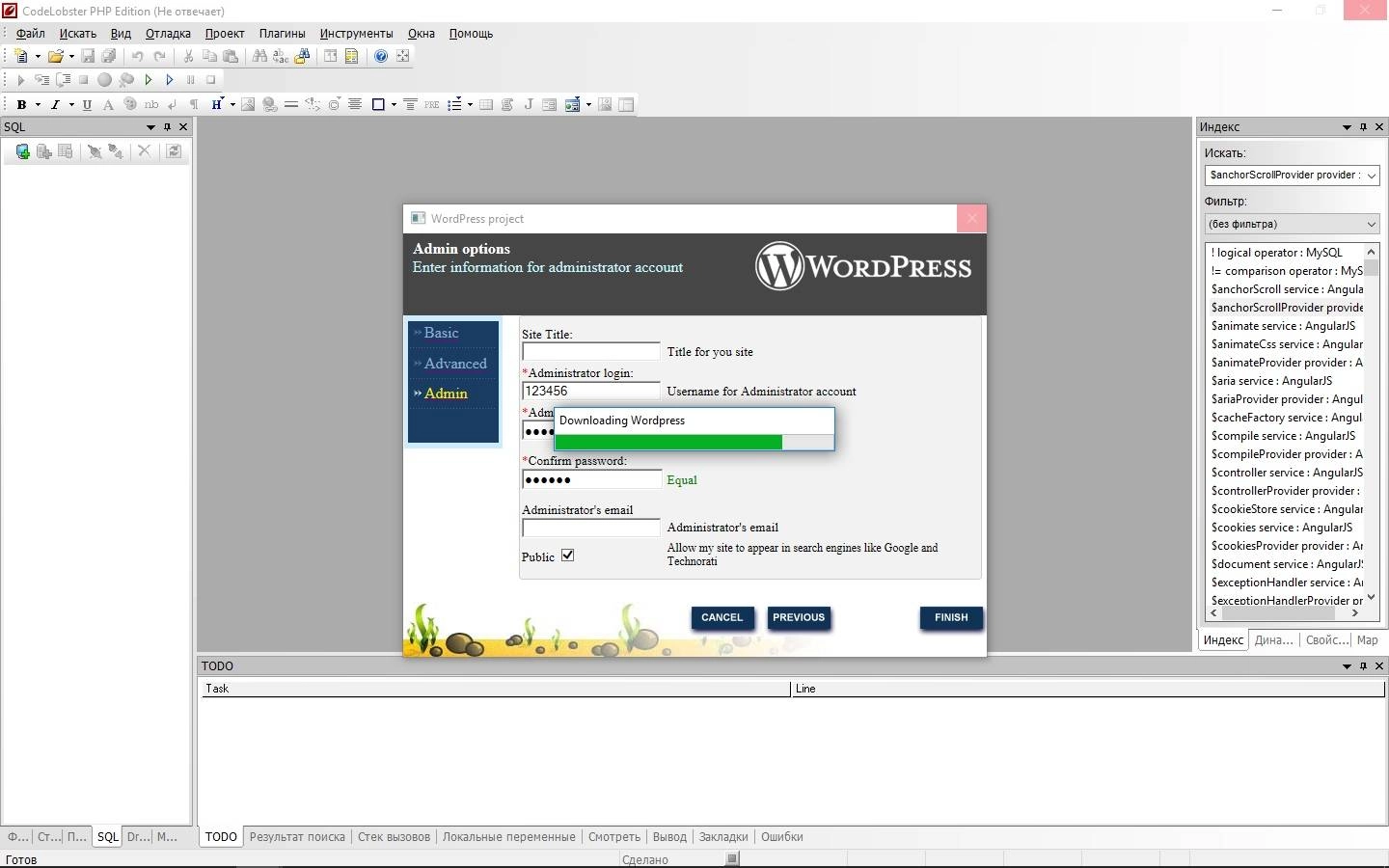
Task: Click the Redo arrow icon
Action: 159,56
